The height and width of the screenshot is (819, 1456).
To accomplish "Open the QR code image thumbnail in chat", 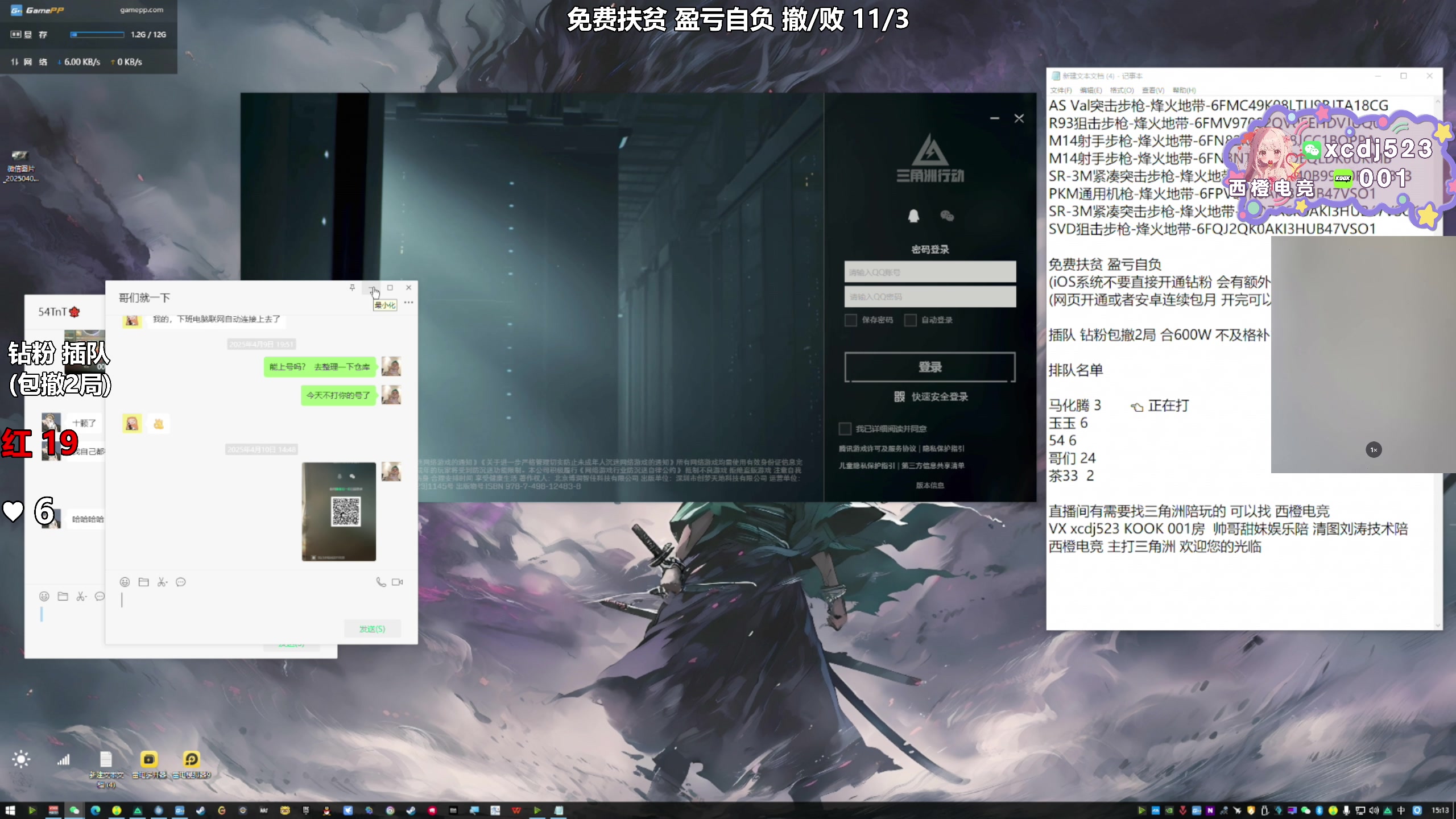I will point(338,511).
